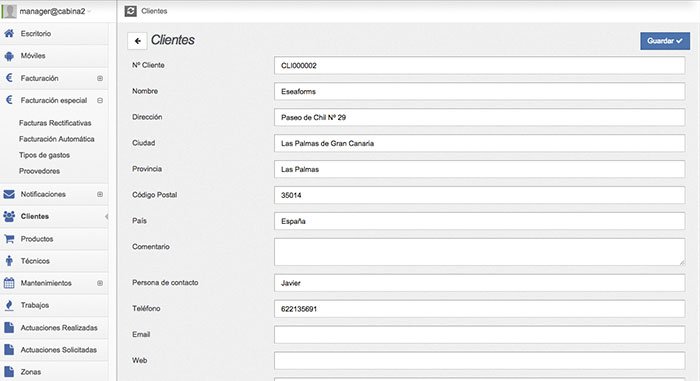Click the Clientes breadcrumb text
The image size is (700, 381).
pos(154,11)
